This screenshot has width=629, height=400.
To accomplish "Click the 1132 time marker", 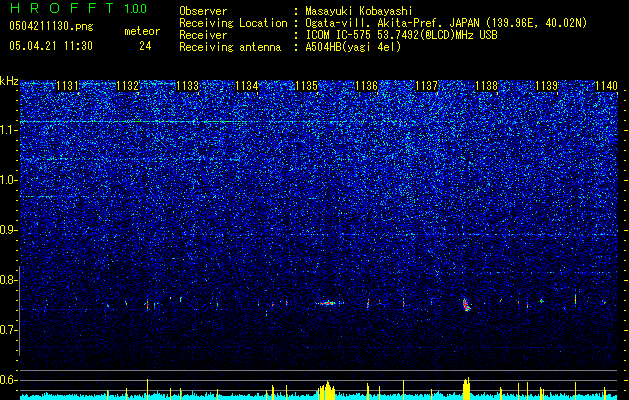I will point(127,86).
